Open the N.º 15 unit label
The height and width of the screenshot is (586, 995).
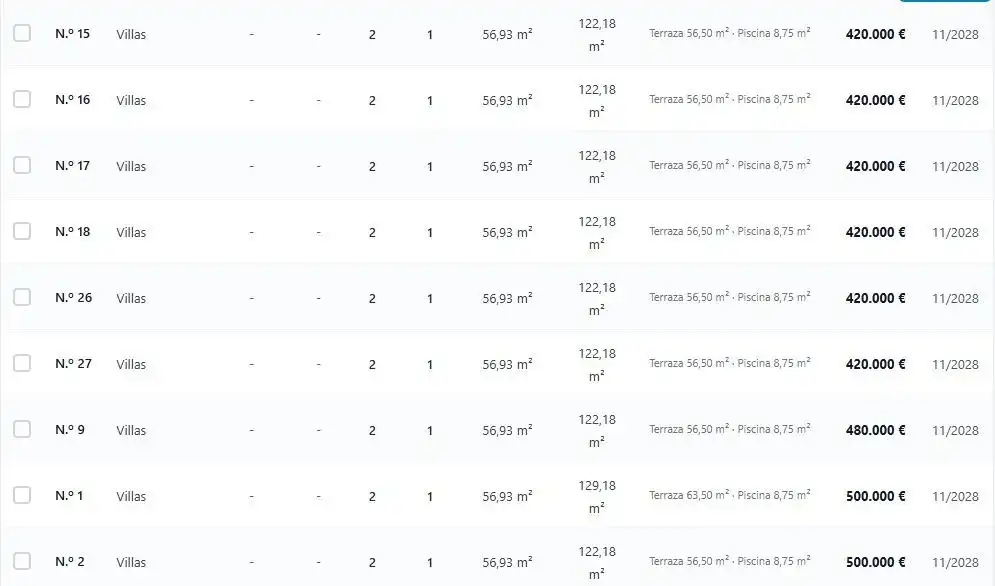(x=72, y=34)
